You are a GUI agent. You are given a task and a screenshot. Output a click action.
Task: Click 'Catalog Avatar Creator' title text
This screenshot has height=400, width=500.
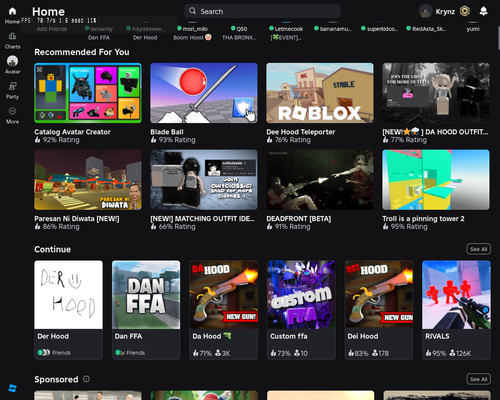[x=72, y=132]
